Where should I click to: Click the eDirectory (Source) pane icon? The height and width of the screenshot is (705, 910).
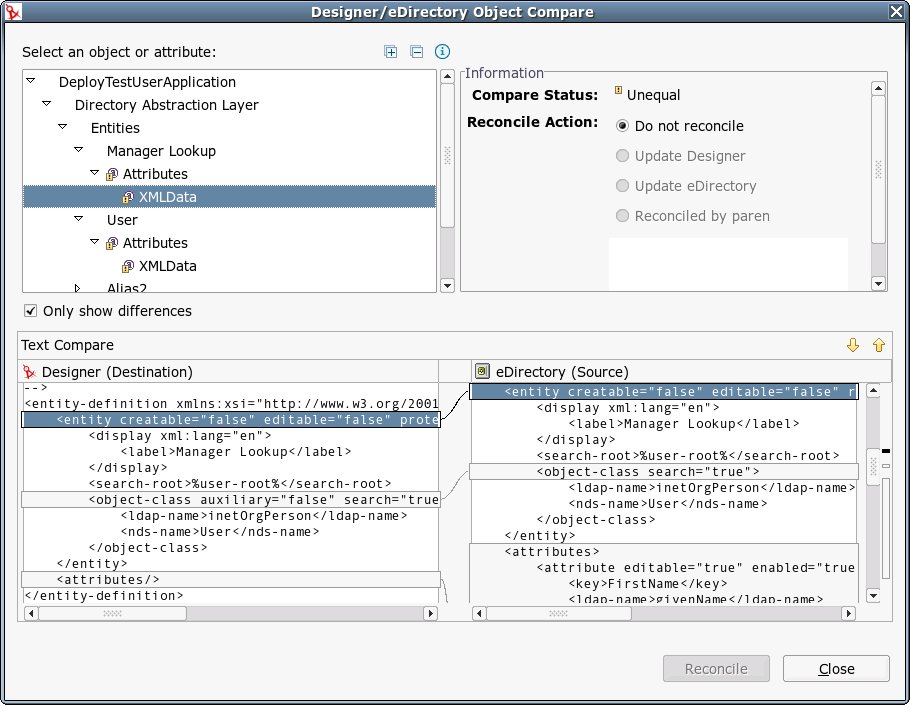pos(482,371)
